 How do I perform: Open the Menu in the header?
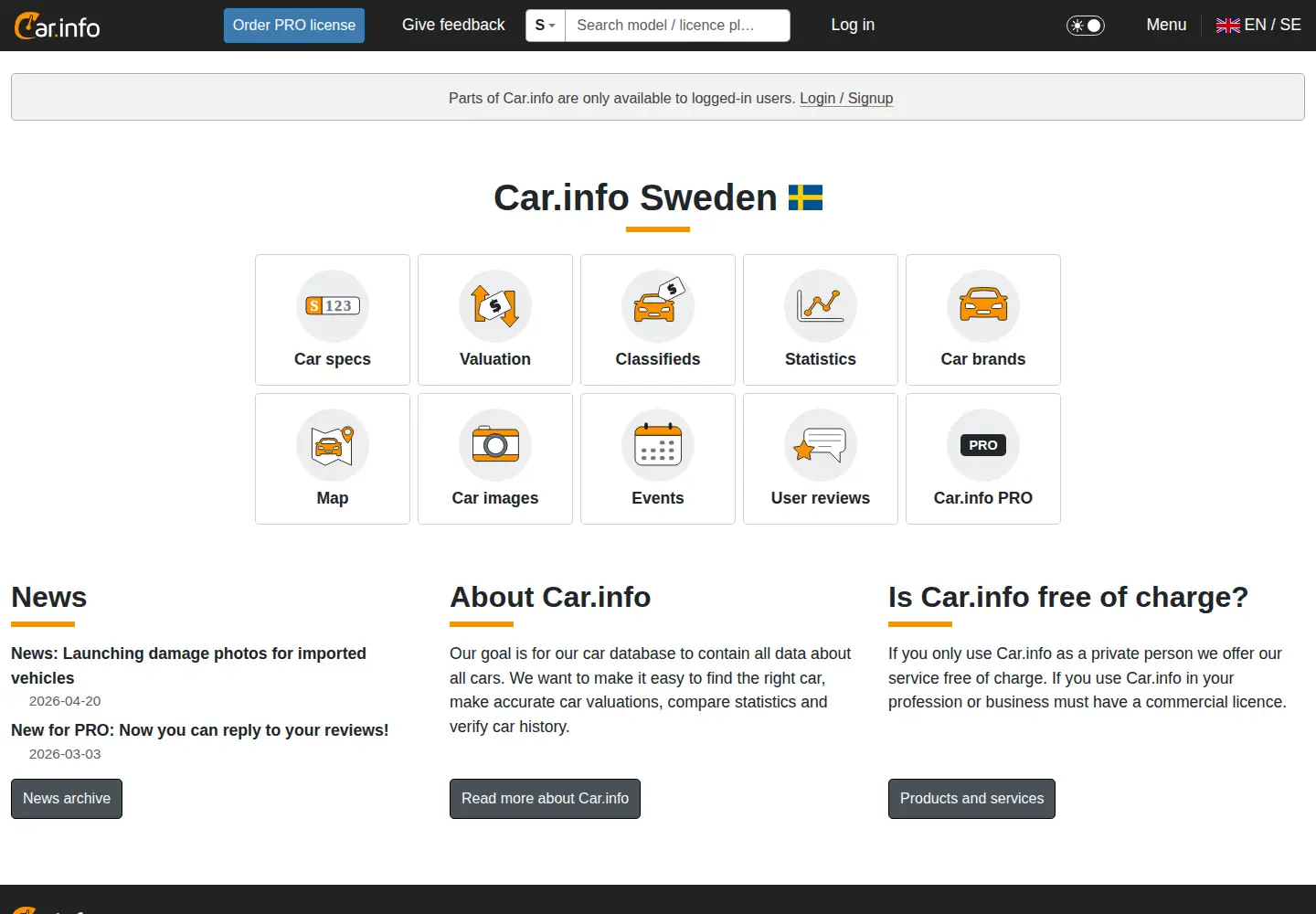click(1166, 25)
